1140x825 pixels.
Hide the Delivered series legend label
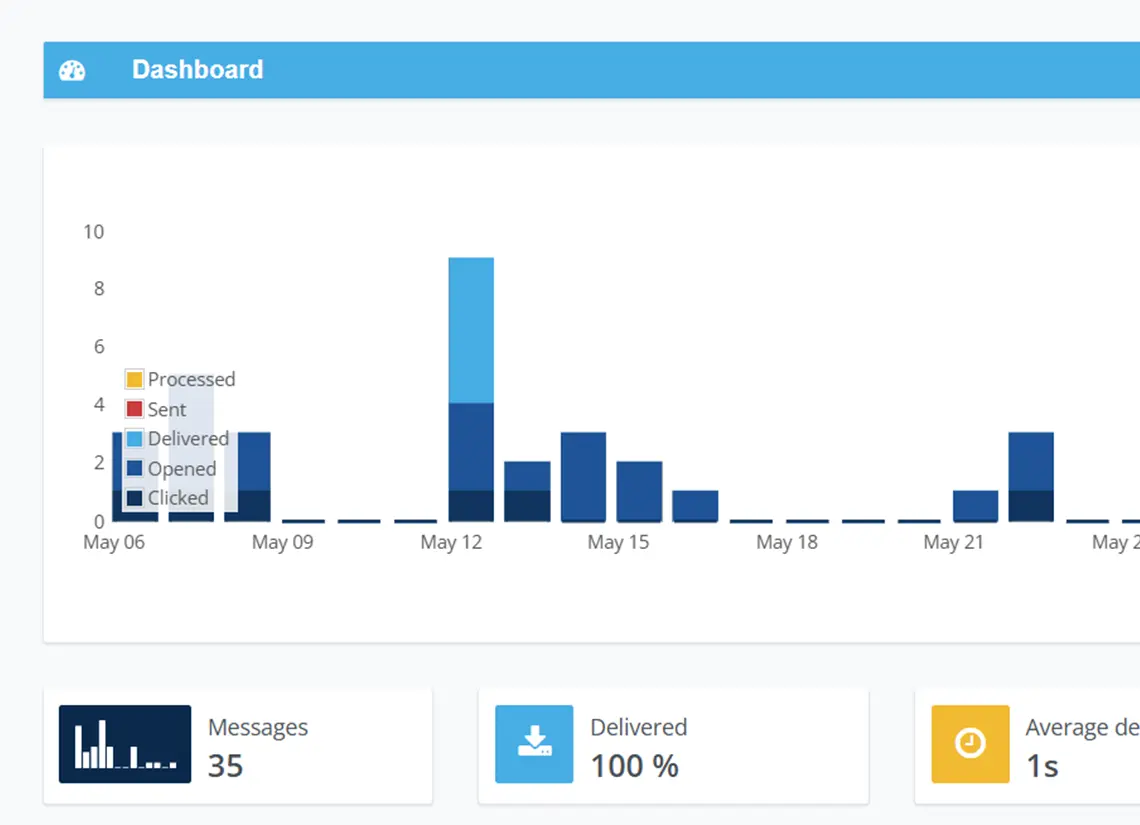(x=188, y=439)
